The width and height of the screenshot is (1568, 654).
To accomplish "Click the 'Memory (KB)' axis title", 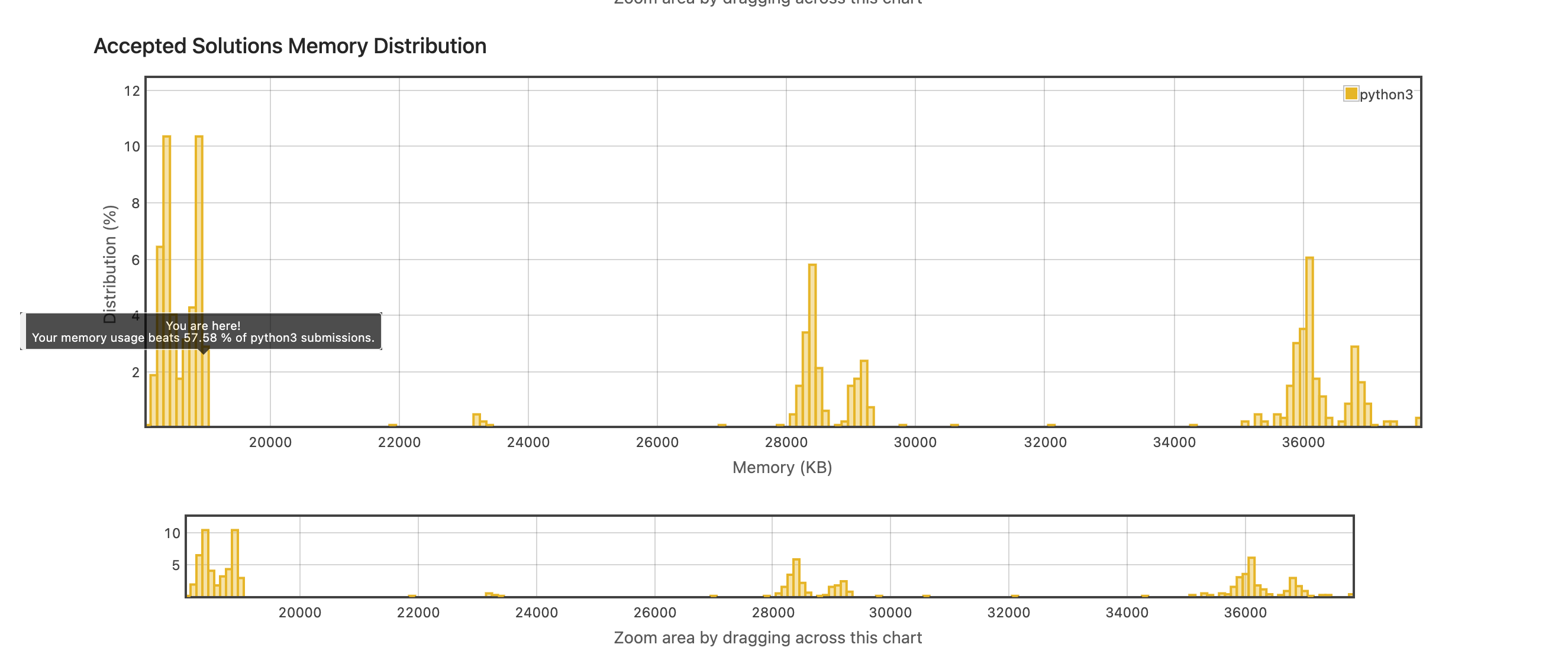I will click(782, 467).
